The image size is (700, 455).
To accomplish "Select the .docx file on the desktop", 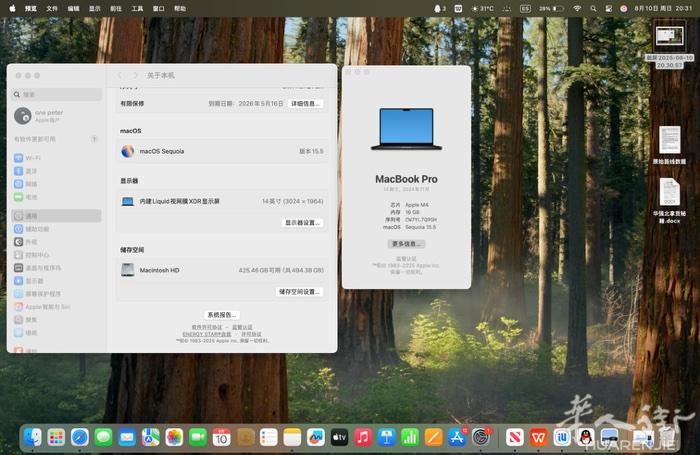I will (670, 201).
